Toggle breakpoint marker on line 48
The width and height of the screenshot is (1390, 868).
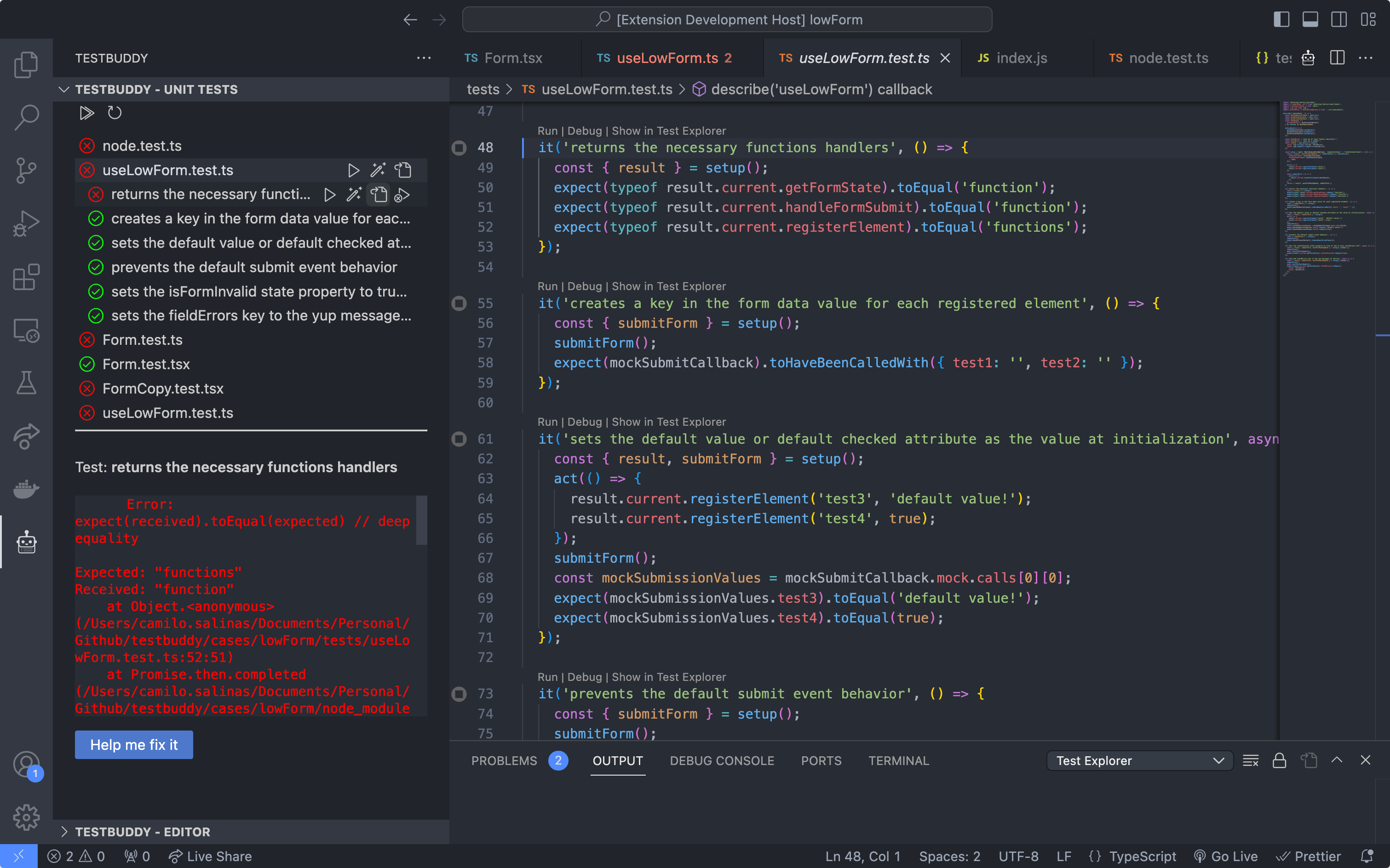coord(459,148)
